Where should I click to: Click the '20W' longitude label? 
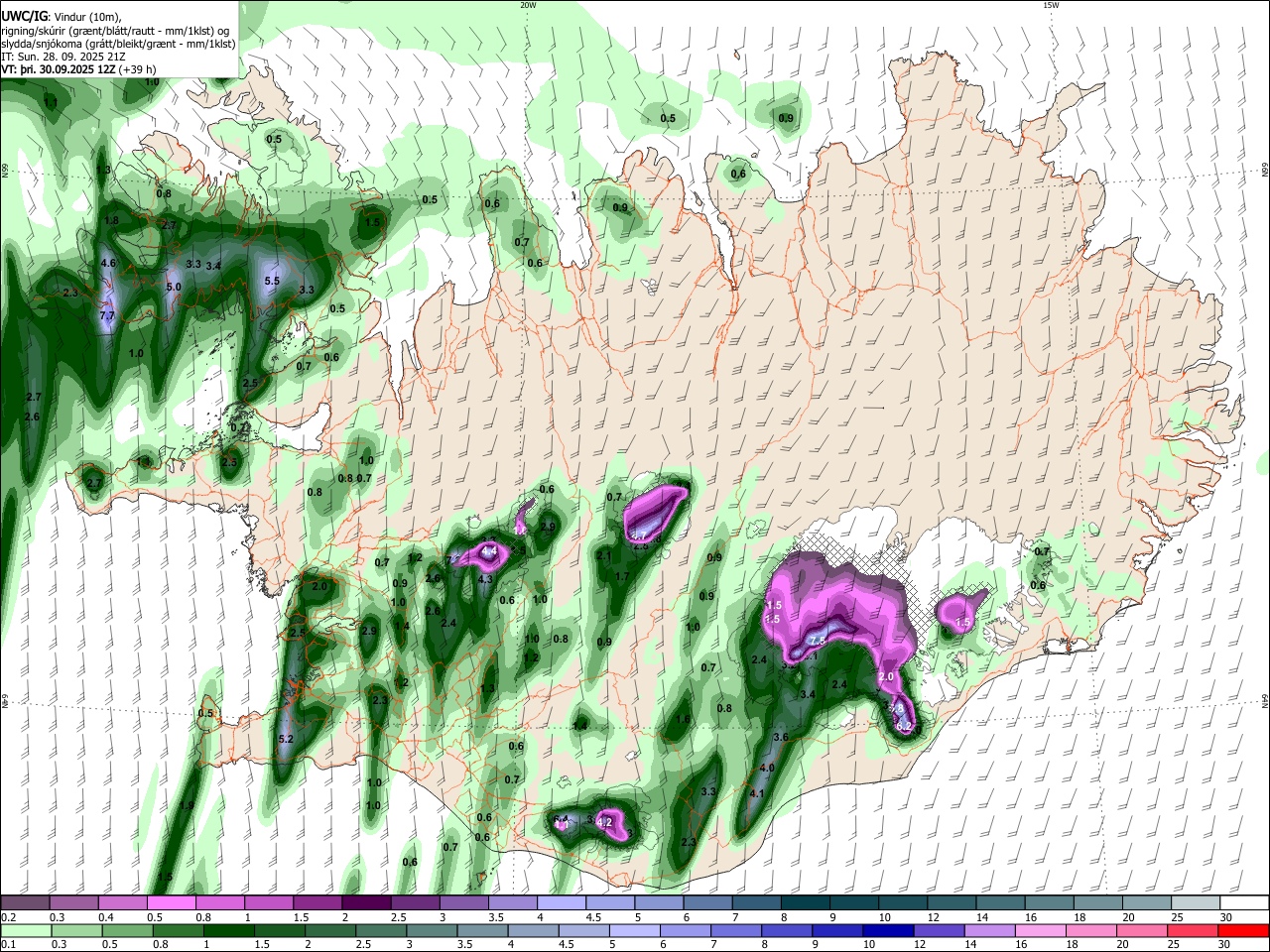tap(528, 5)
